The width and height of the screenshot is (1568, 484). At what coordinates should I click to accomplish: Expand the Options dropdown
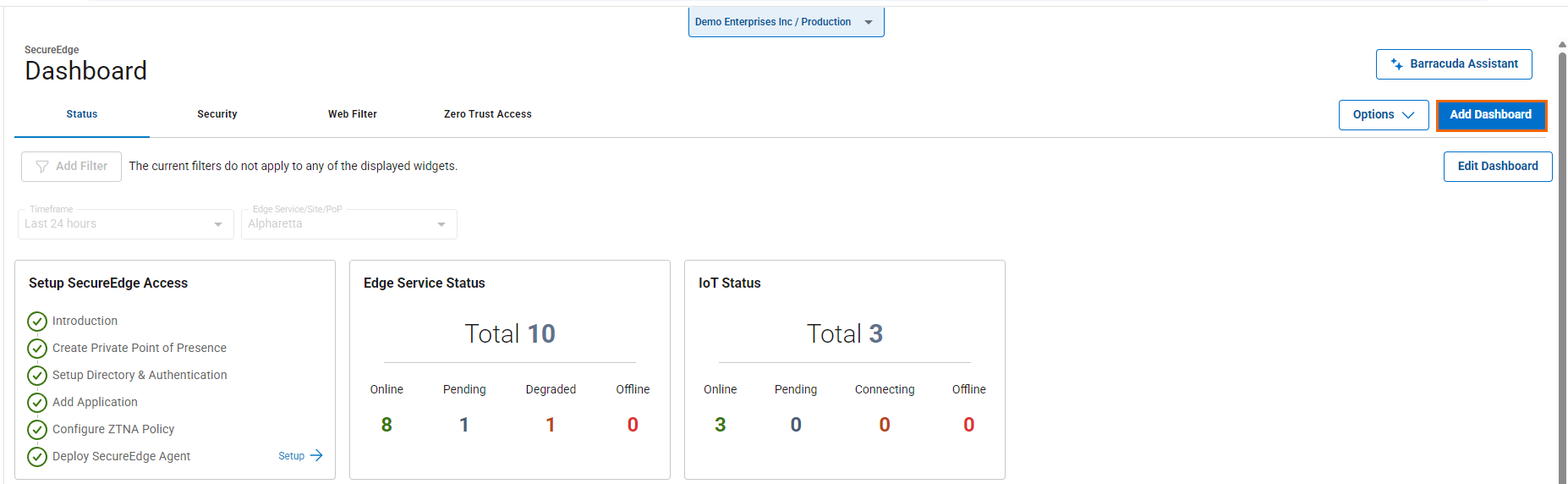[x=1383, y=115]
